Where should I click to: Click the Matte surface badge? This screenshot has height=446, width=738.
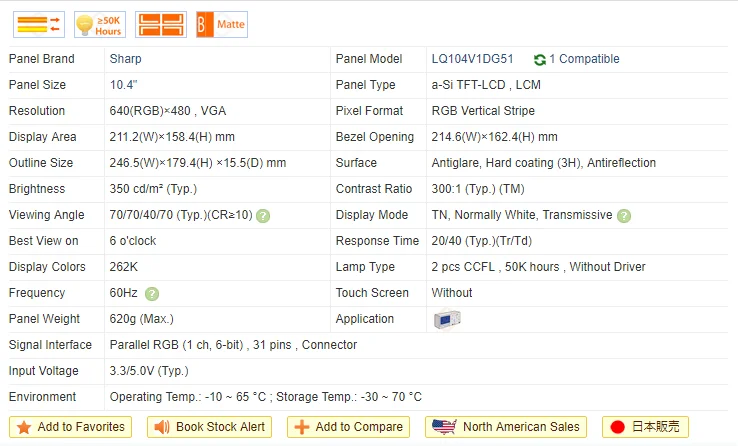(222, 24)
